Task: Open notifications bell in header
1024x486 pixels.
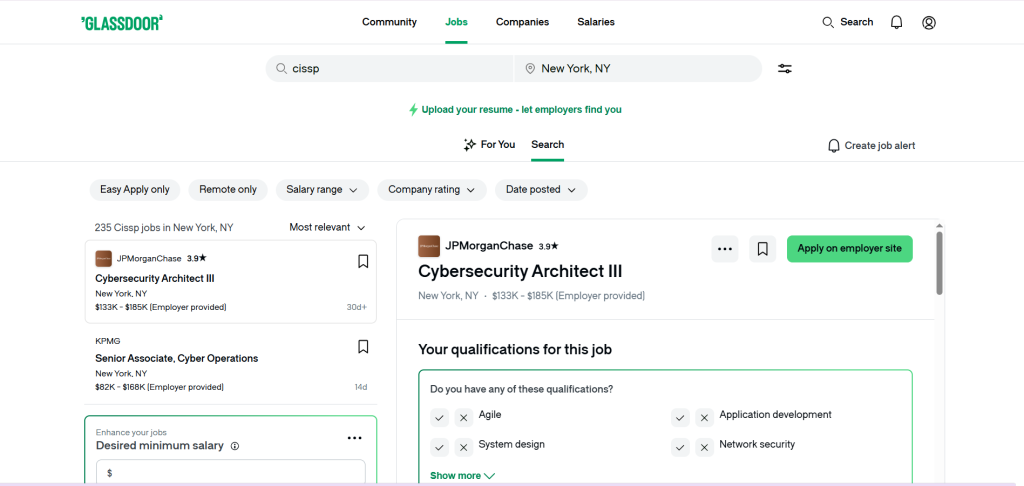Action: click(897, 22)
